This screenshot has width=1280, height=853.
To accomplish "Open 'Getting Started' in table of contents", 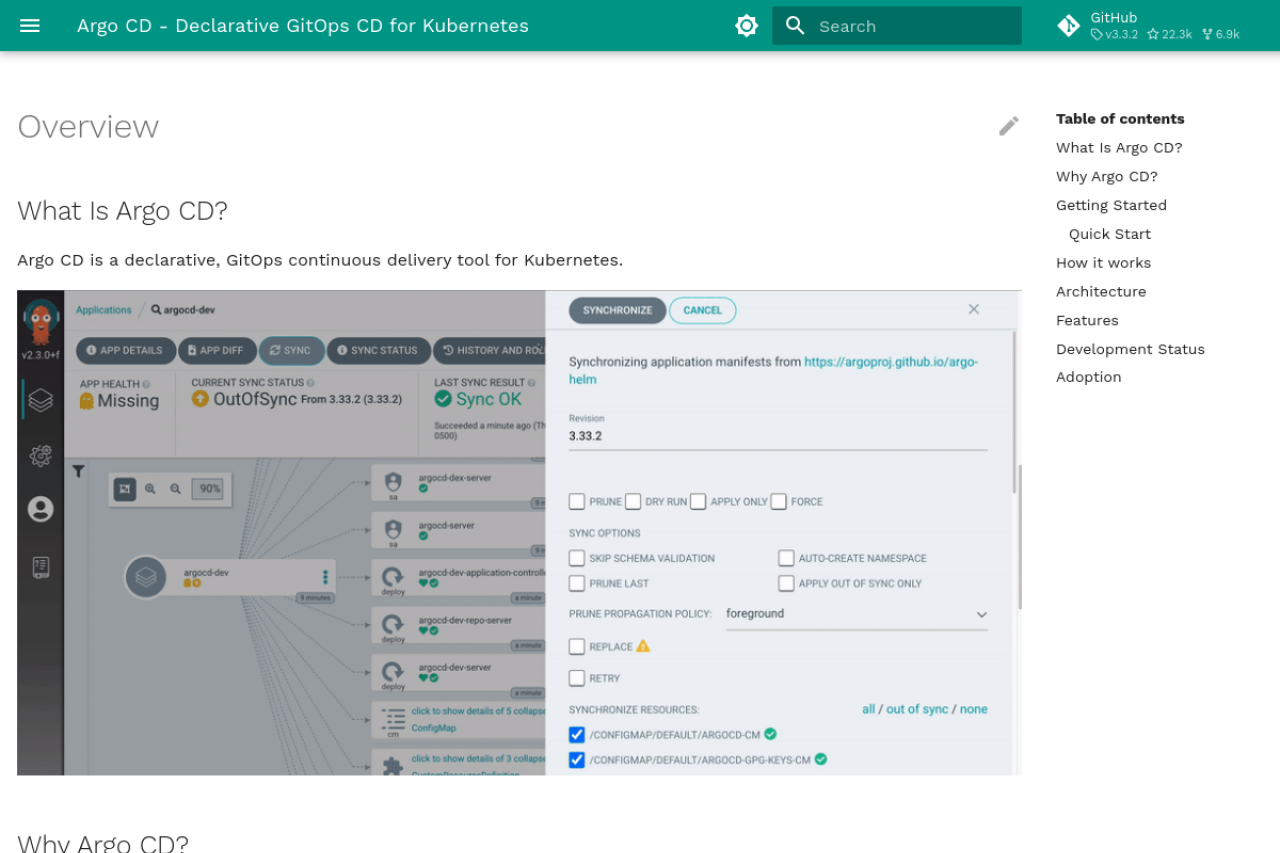I will pyautogui.click(x=1111, y=205).
